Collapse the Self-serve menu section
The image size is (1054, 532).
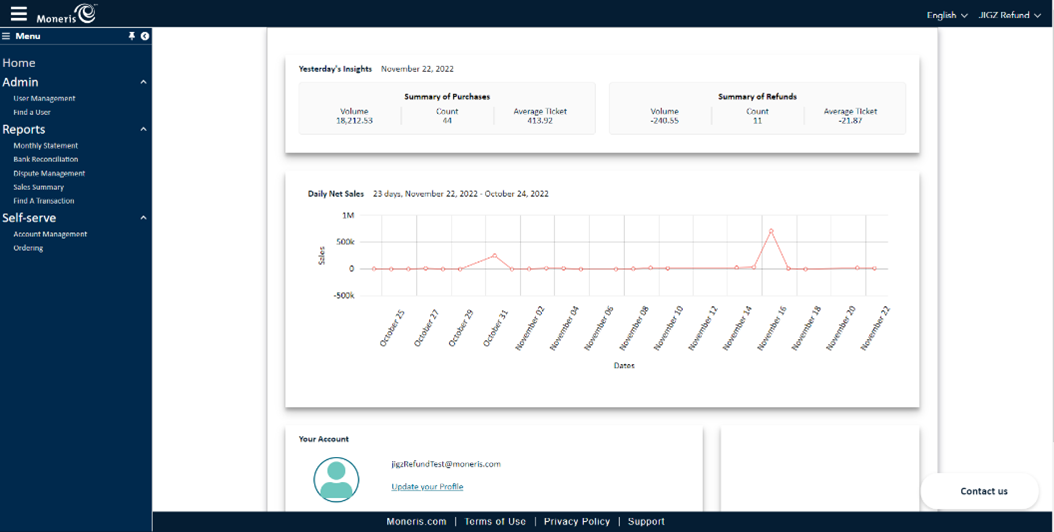pyautogui.click(x=143, y=218)
